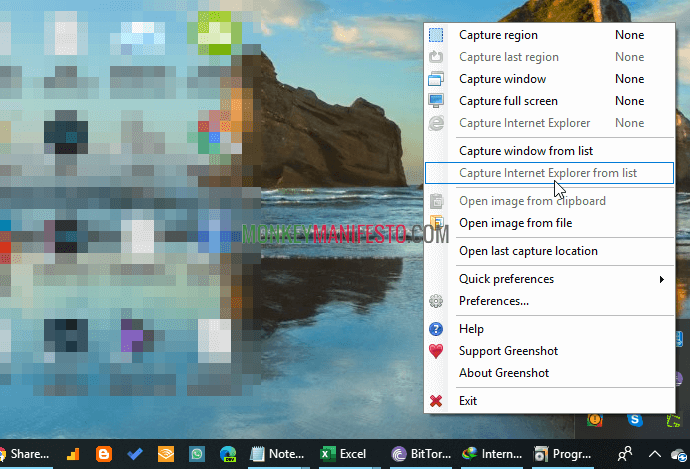
Task: Click the OneDrive cloud tray icon
Action: 679,455
